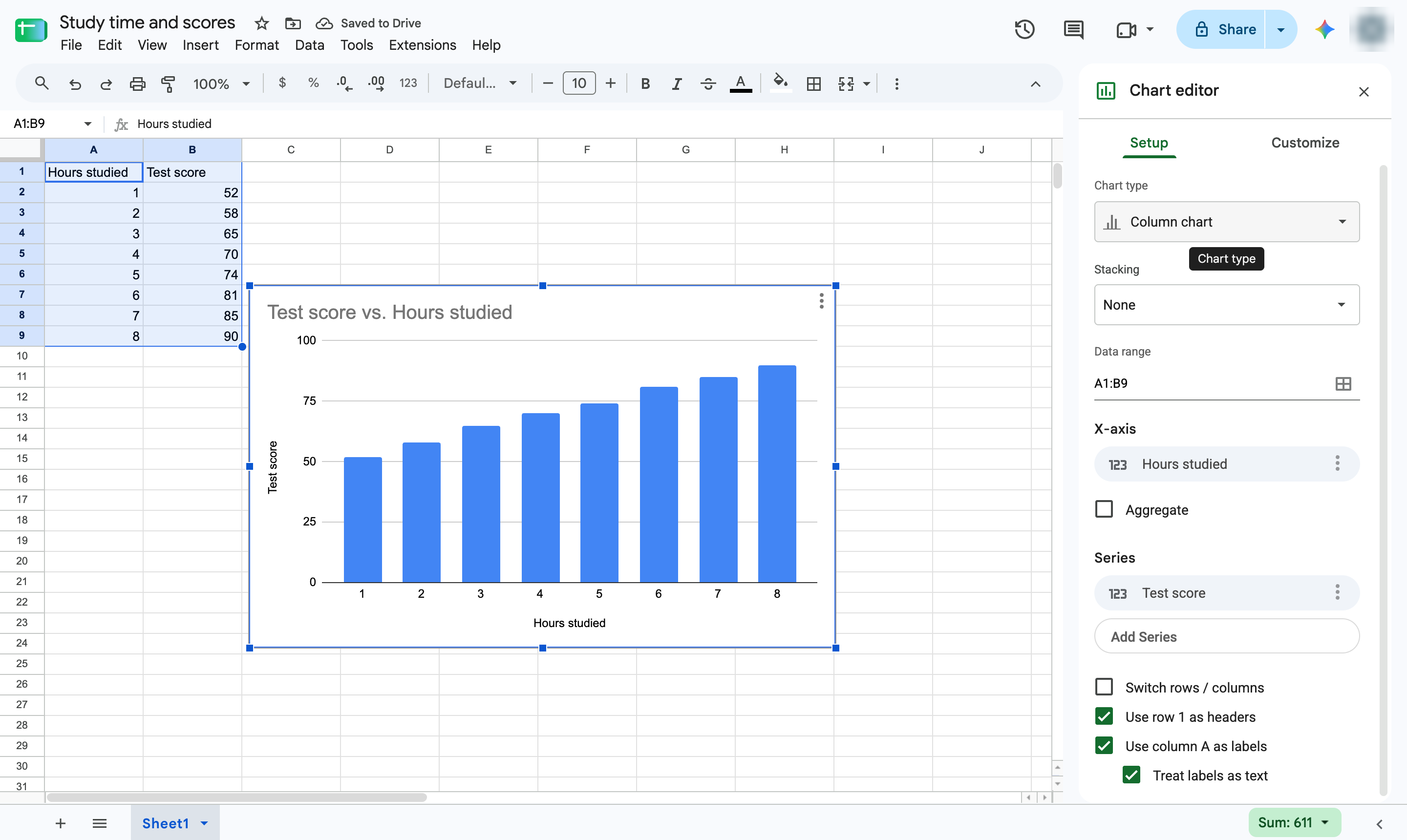Select the paint format roller icon
This screenshot has width=1407, height=840.
pyautogui.click(x=168, y=84)
